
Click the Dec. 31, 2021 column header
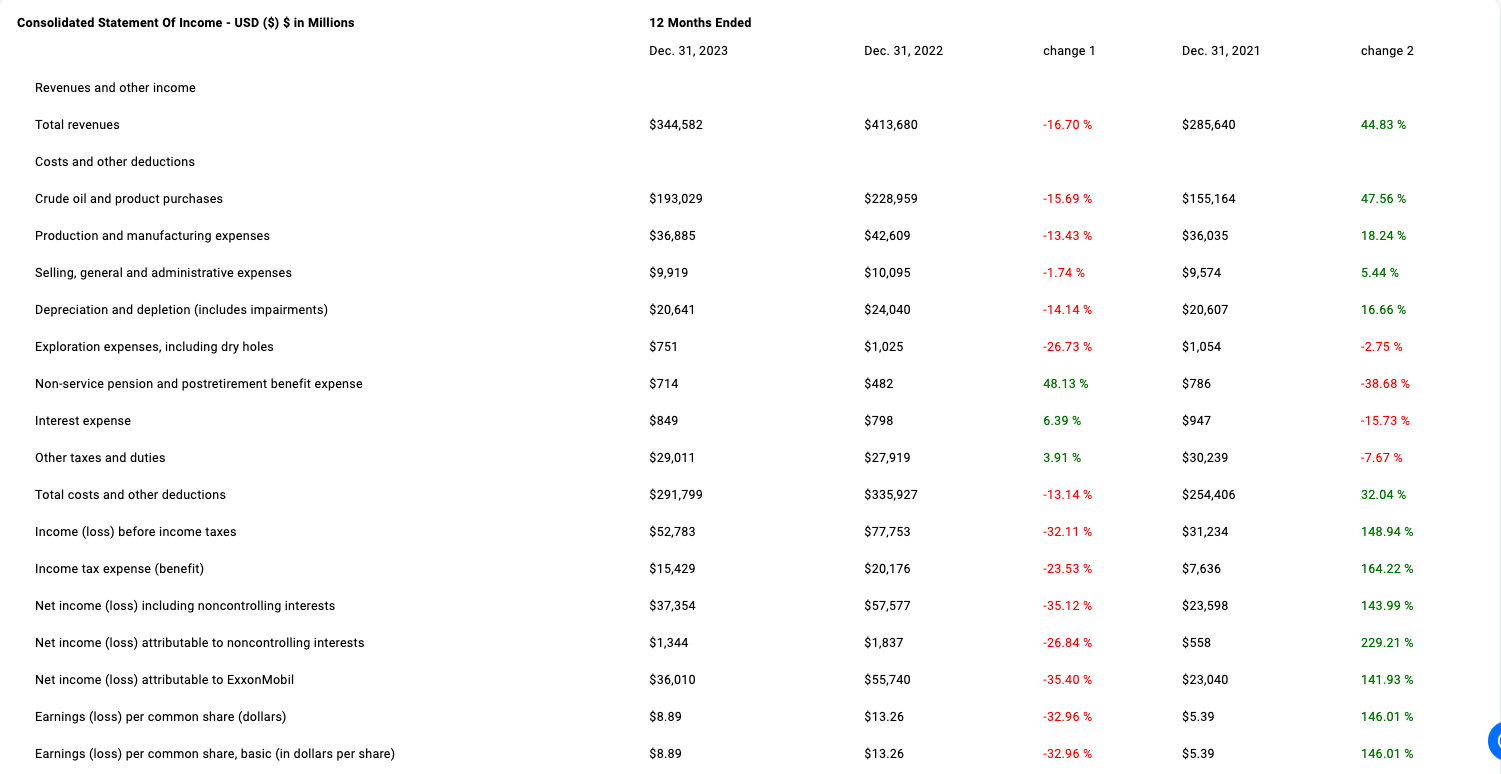[1220, 51]
